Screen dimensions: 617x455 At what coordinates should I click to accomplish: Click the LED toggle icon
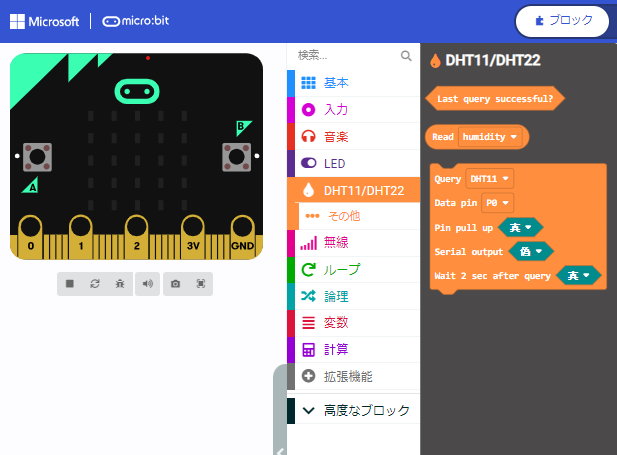tap(308, 163)
